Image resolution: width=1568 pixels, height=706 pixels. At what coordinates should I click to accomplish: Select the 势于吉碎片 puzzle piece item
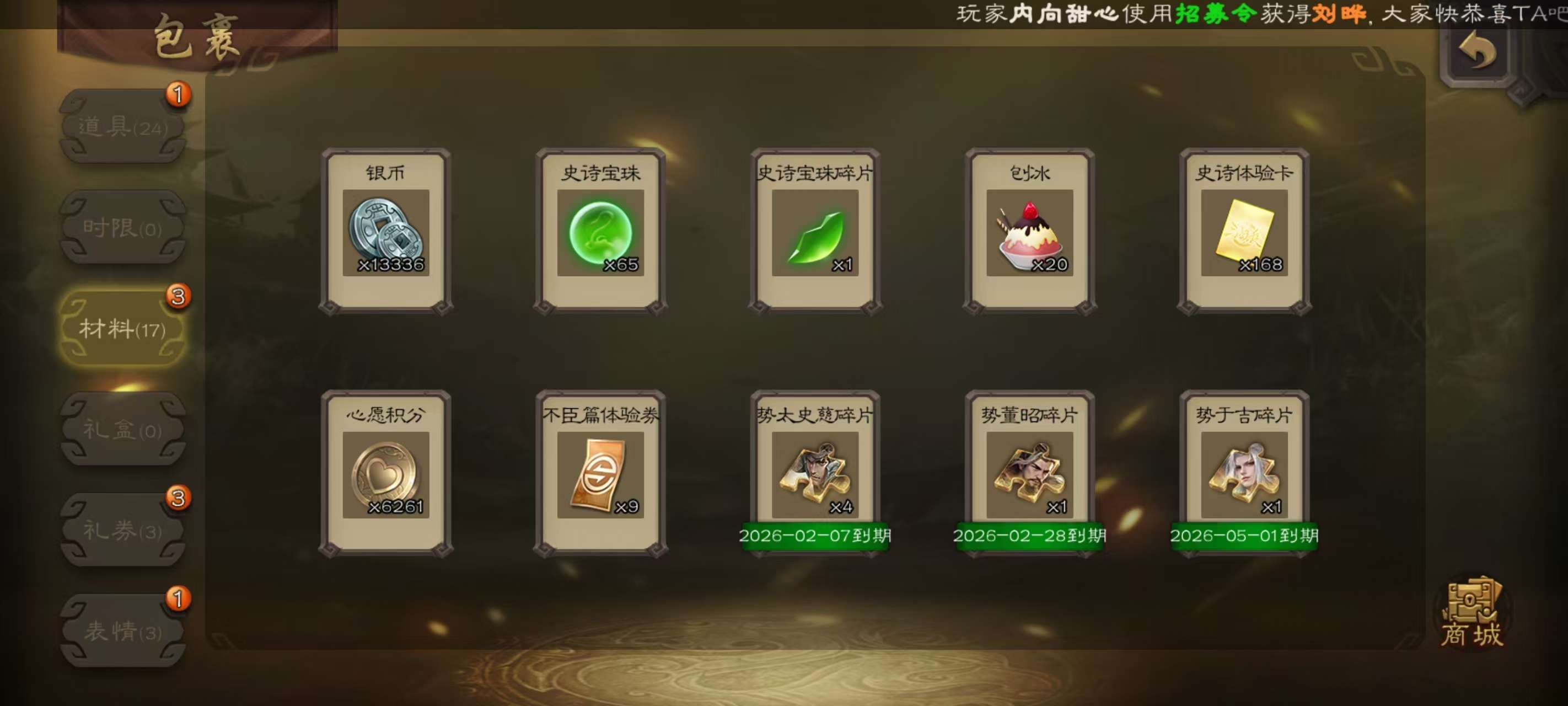click(1244, 473)
